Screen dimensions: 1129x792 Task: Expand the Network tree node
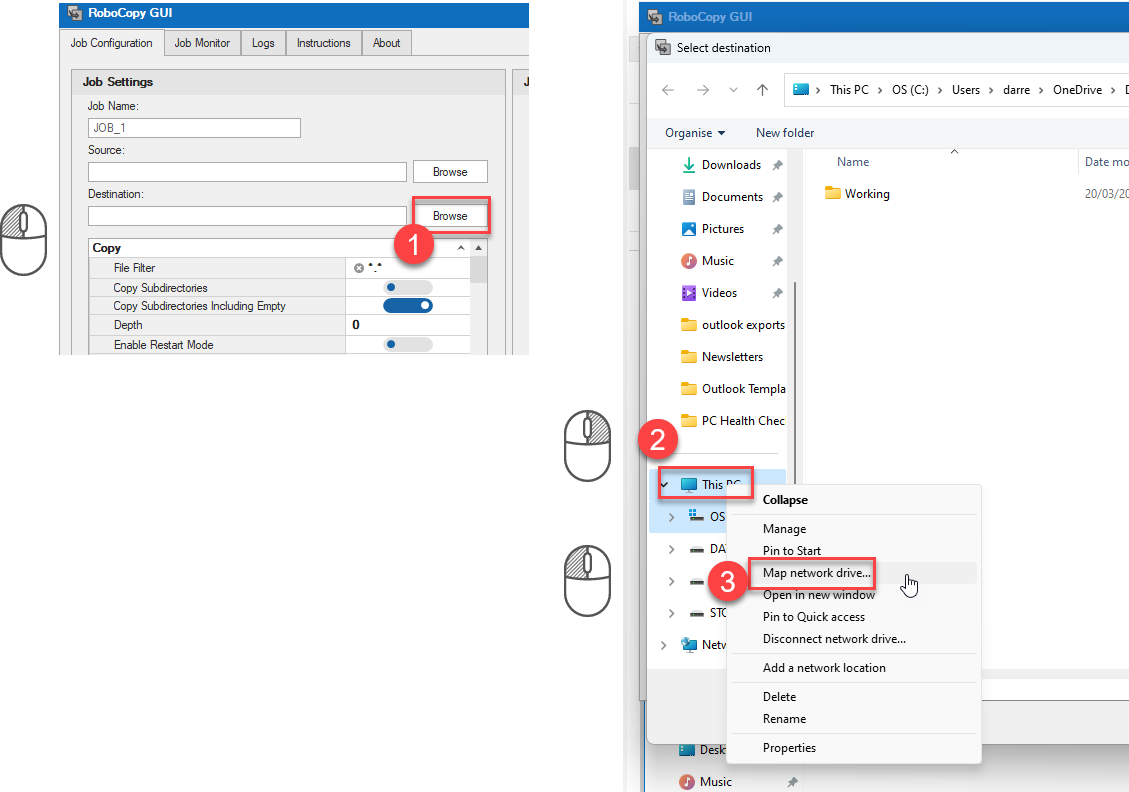(x=664, y=645)
